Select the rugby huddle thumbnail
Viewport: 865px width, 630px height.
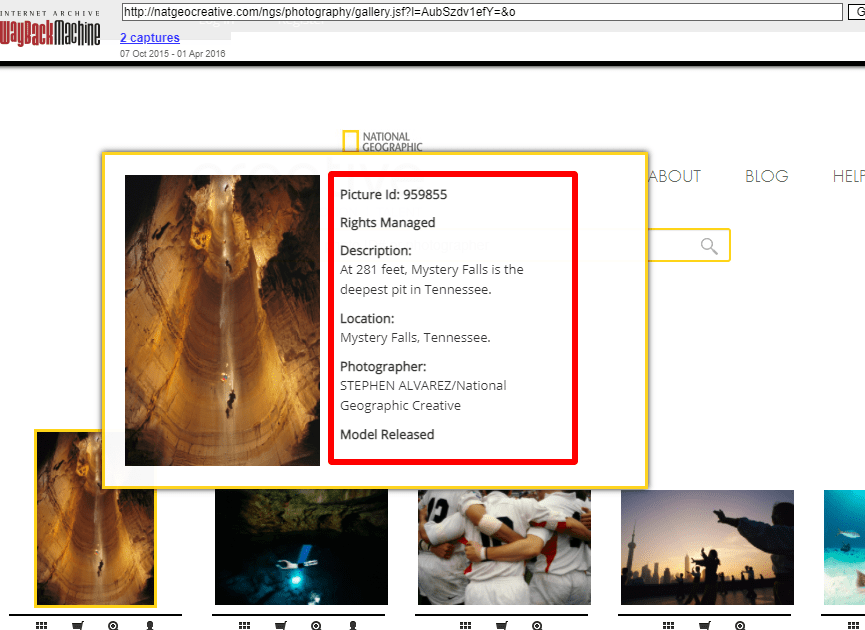point(503,548)
